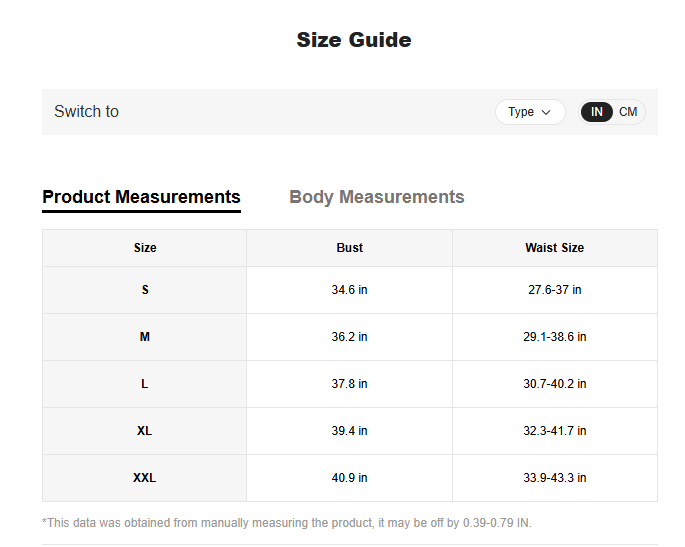Select the L size row label
The height and width of the screenshot is (547, 685).
[x=145, y=384]
